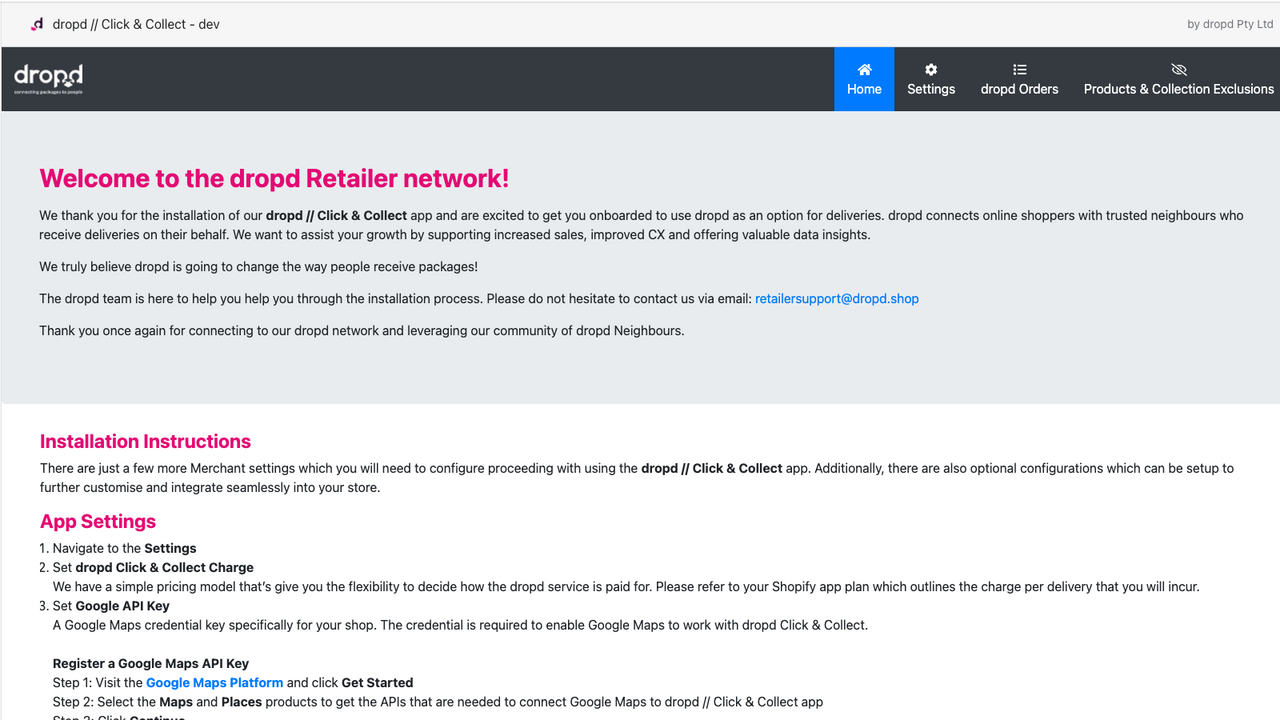Click the Home house icon

point(864,69)
